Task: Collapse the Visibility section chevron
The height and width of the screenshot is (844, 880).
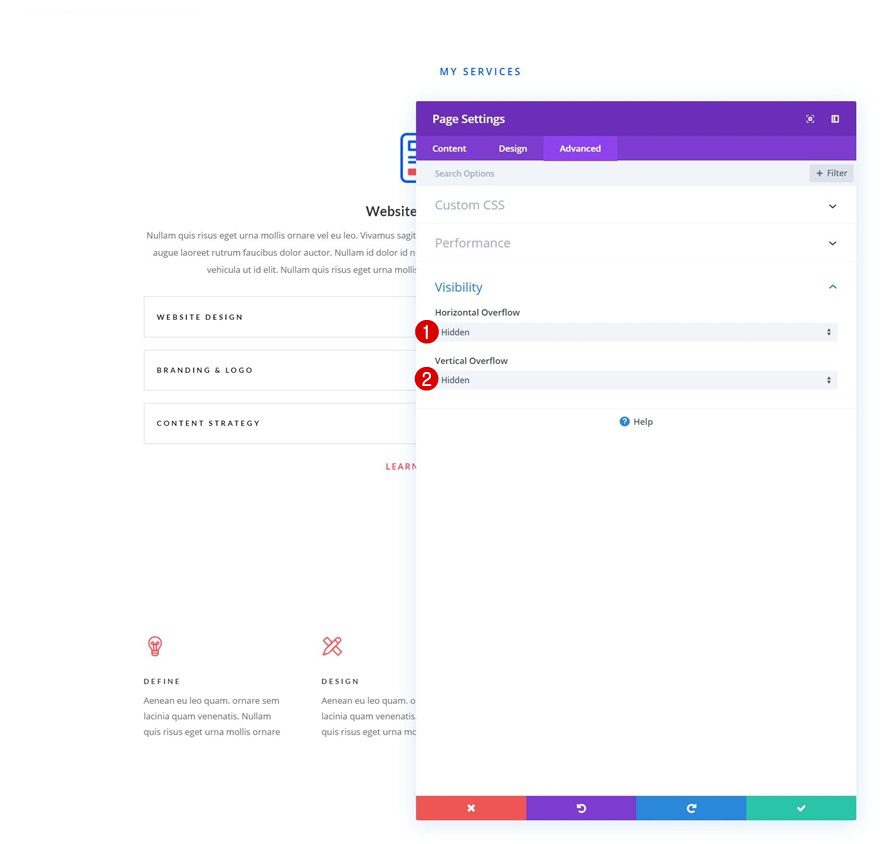Action: (833, 286)
